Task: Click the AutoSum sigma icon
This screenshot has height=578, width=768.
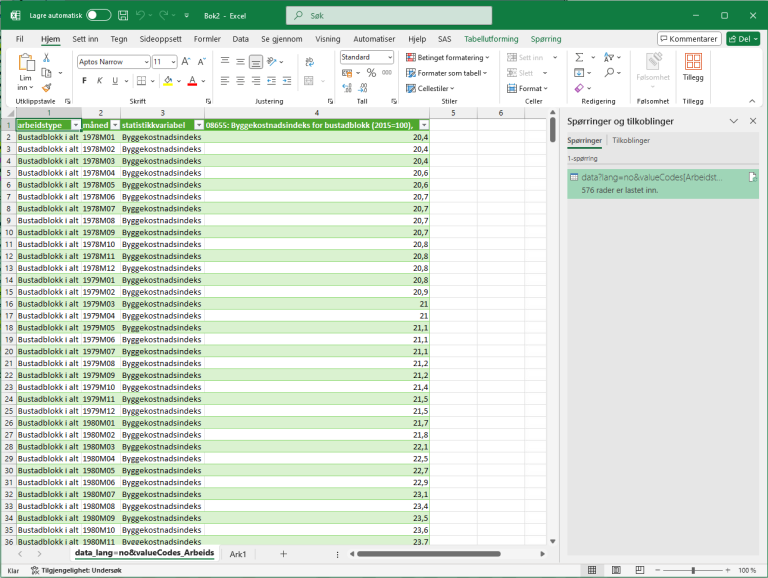Action: tap(579, 58)
